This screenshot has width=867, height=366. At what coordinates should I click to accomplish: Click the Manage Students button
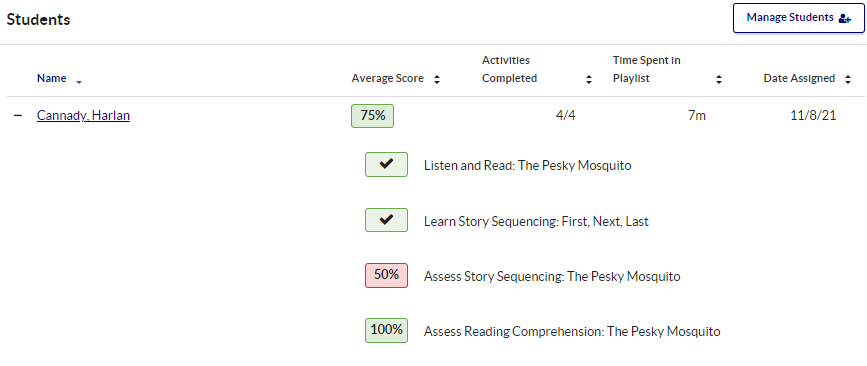(x=798, y=18)
